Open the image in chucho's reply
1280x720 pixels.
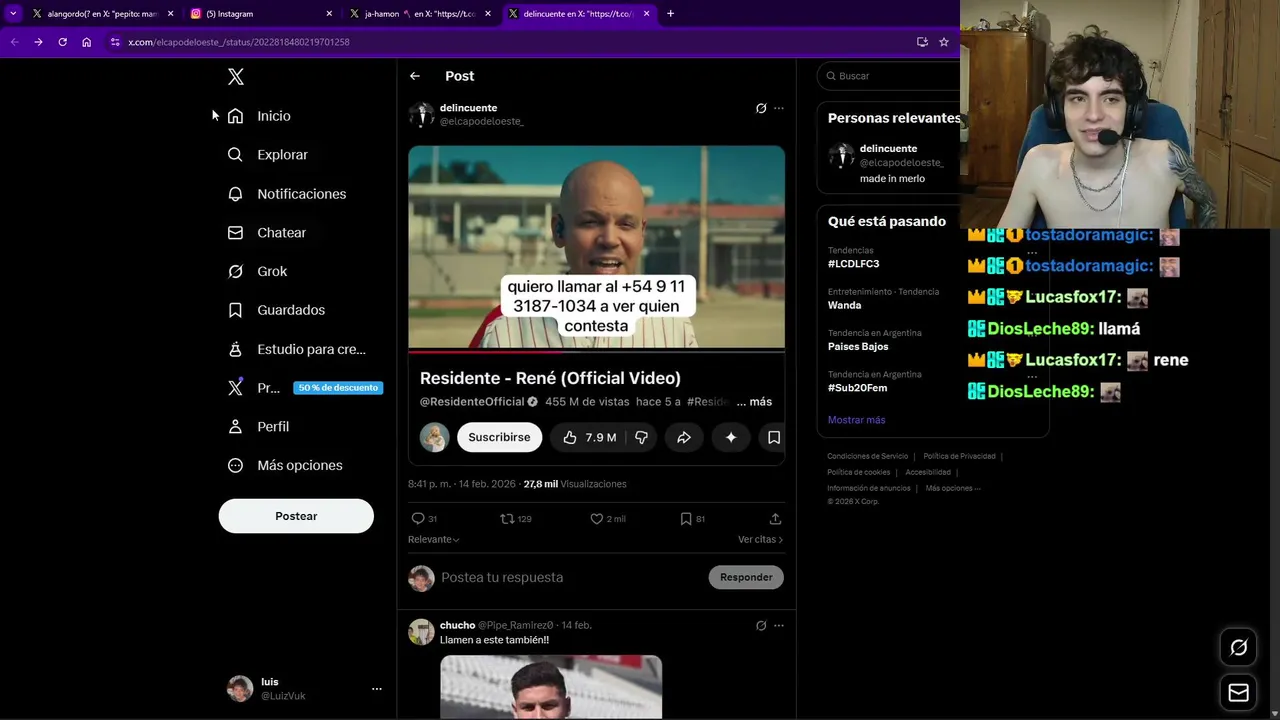(x=551, y=687)
